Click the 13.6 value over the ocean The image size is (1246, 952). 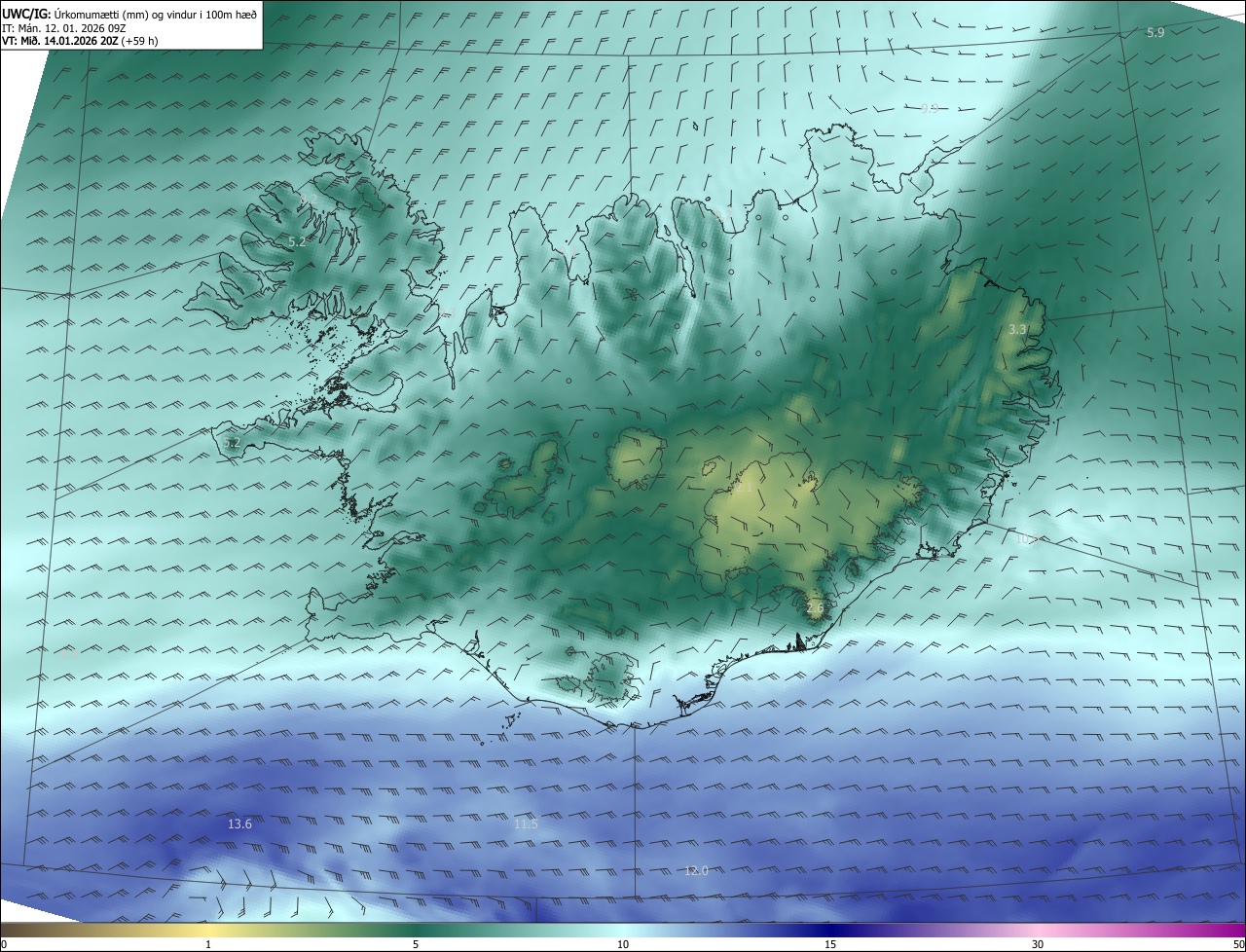[239, 824]
